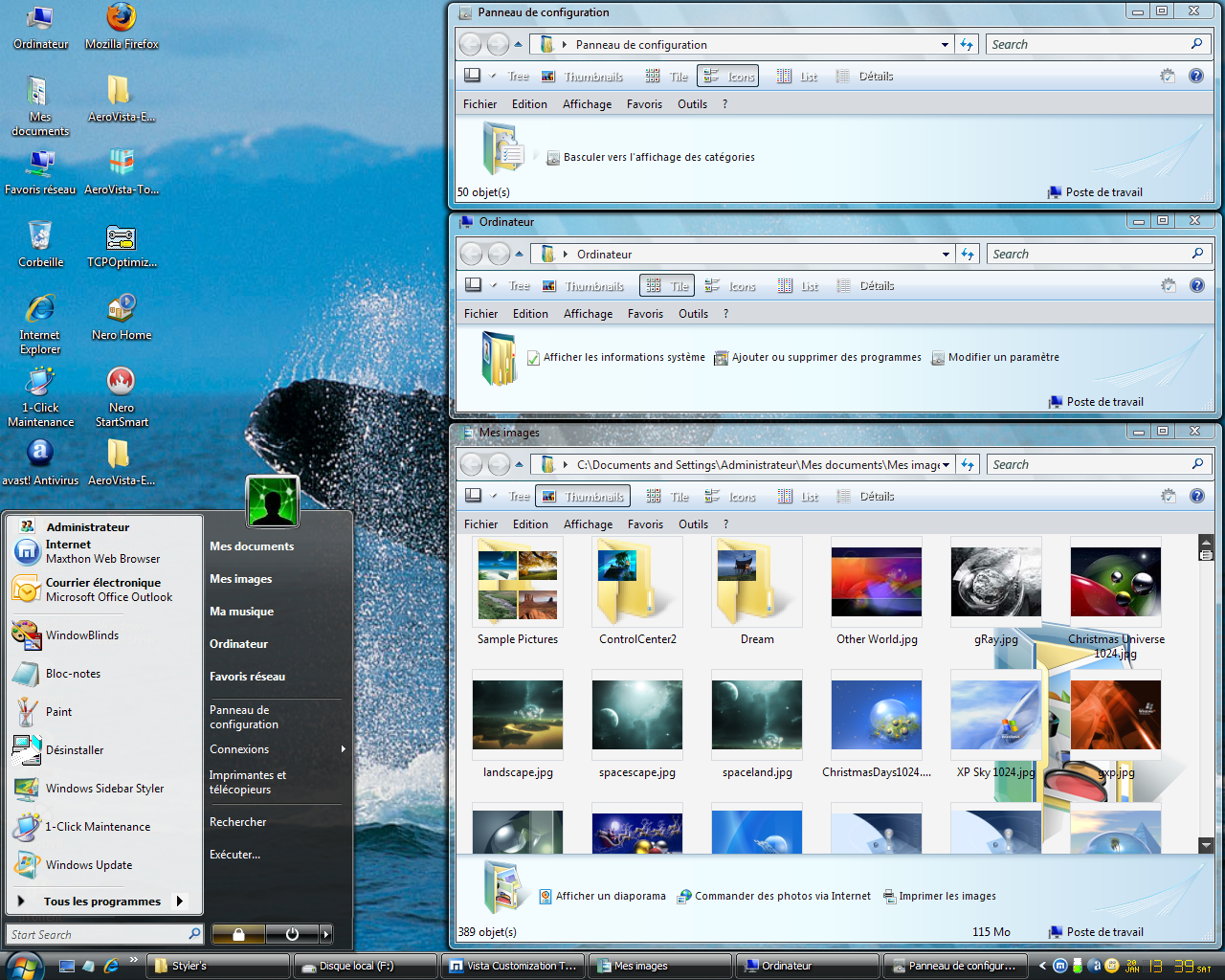Expand address bar dropdown in Ordinateur window
The height and width of the screenshot is (980, 1225).
pos(946,255)
